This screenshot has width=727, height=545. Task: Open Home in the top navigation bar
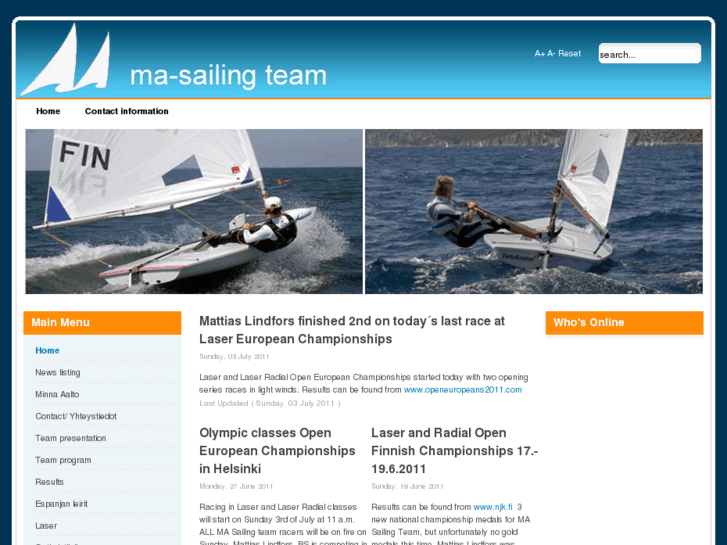(x=48, y=111)
